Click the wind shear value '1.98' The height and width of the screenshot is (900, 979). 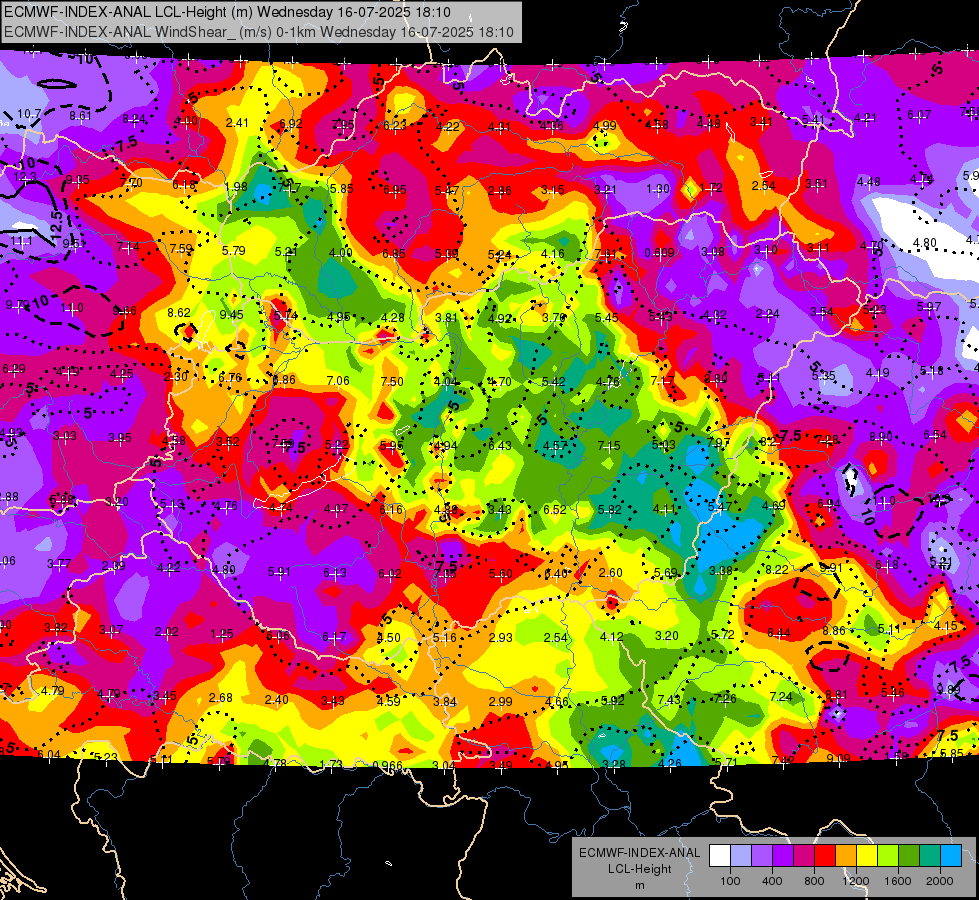coord(236,187)
